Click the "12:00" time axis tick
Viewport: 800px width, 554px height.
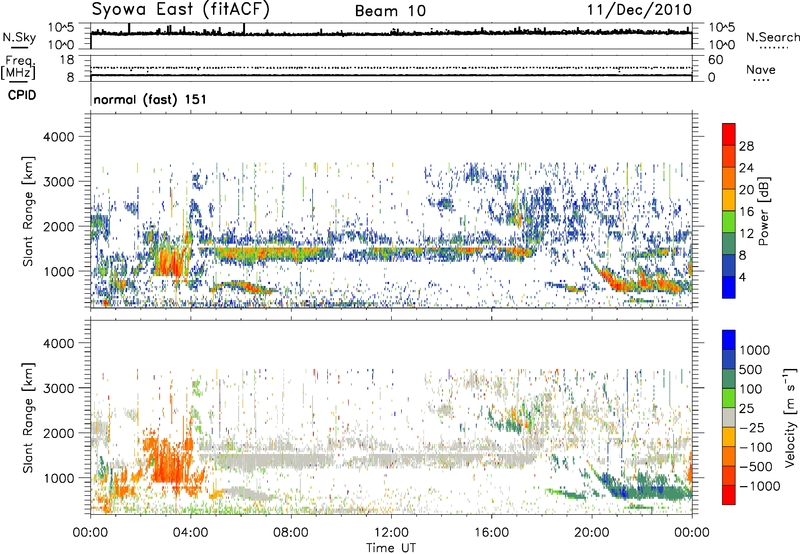(x=391, y=533)
